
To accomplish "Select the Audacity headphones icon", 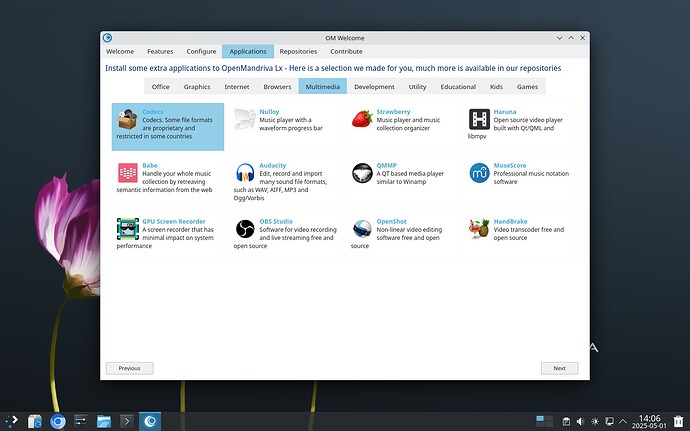I will click(245, 173).
